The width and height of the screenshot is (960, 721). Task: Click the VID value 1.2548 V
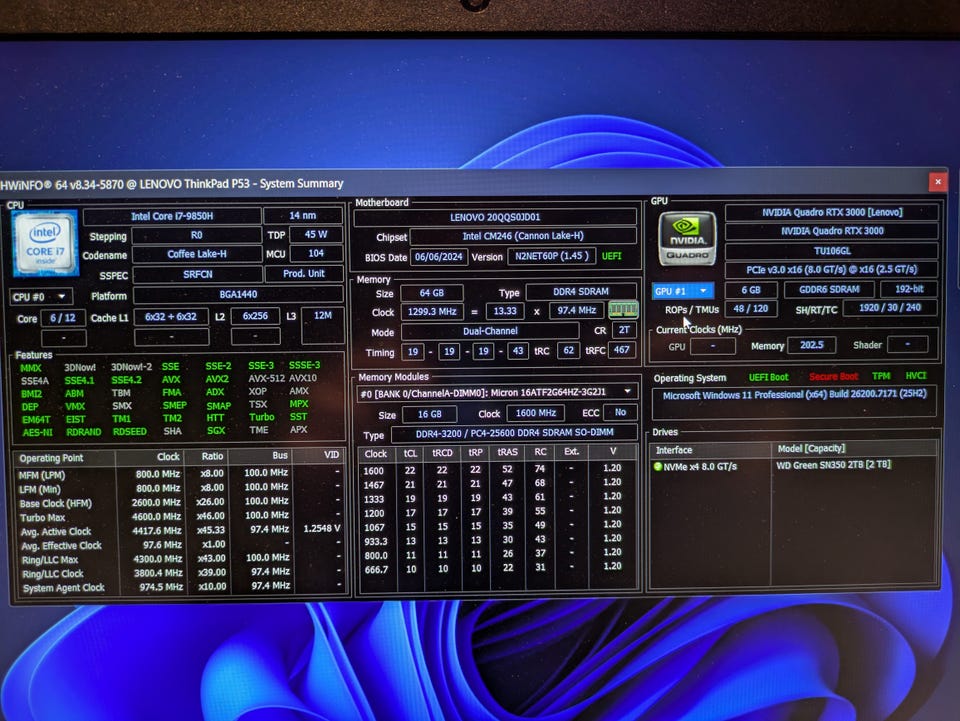click(x=321, y=528)
